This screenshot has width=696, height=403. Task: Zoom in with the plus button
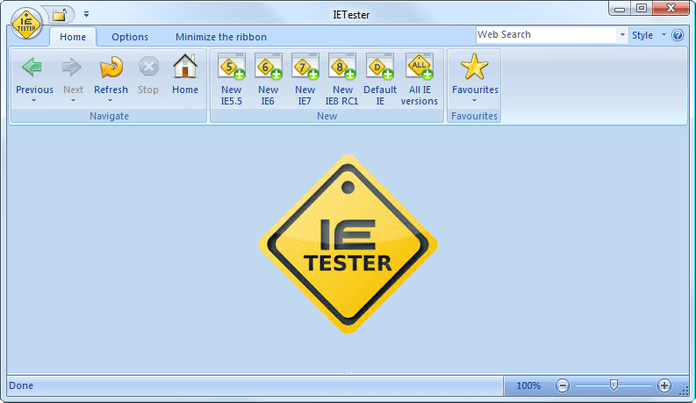tap(664, 385)
